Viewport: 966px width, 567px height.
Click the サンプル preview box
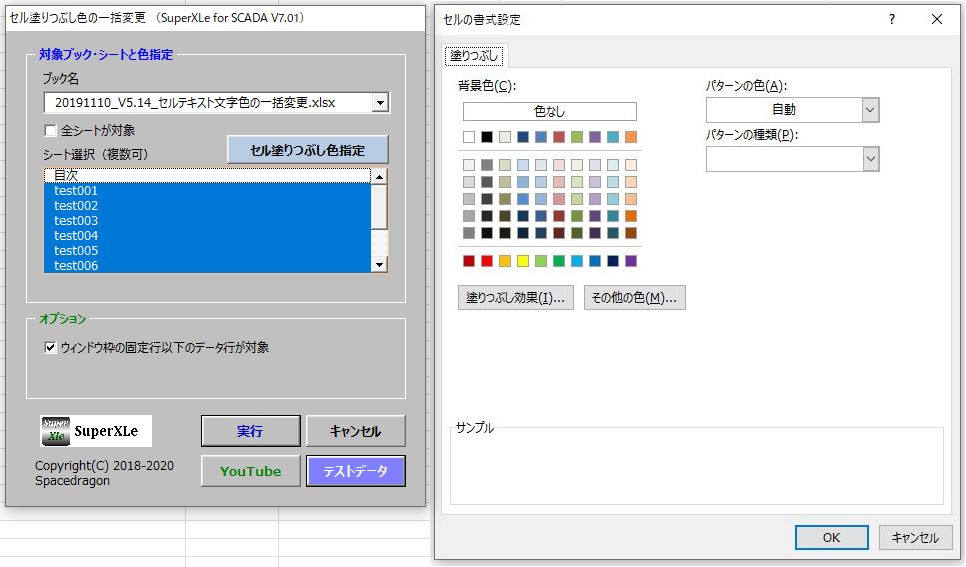click(x=697, y=466)
